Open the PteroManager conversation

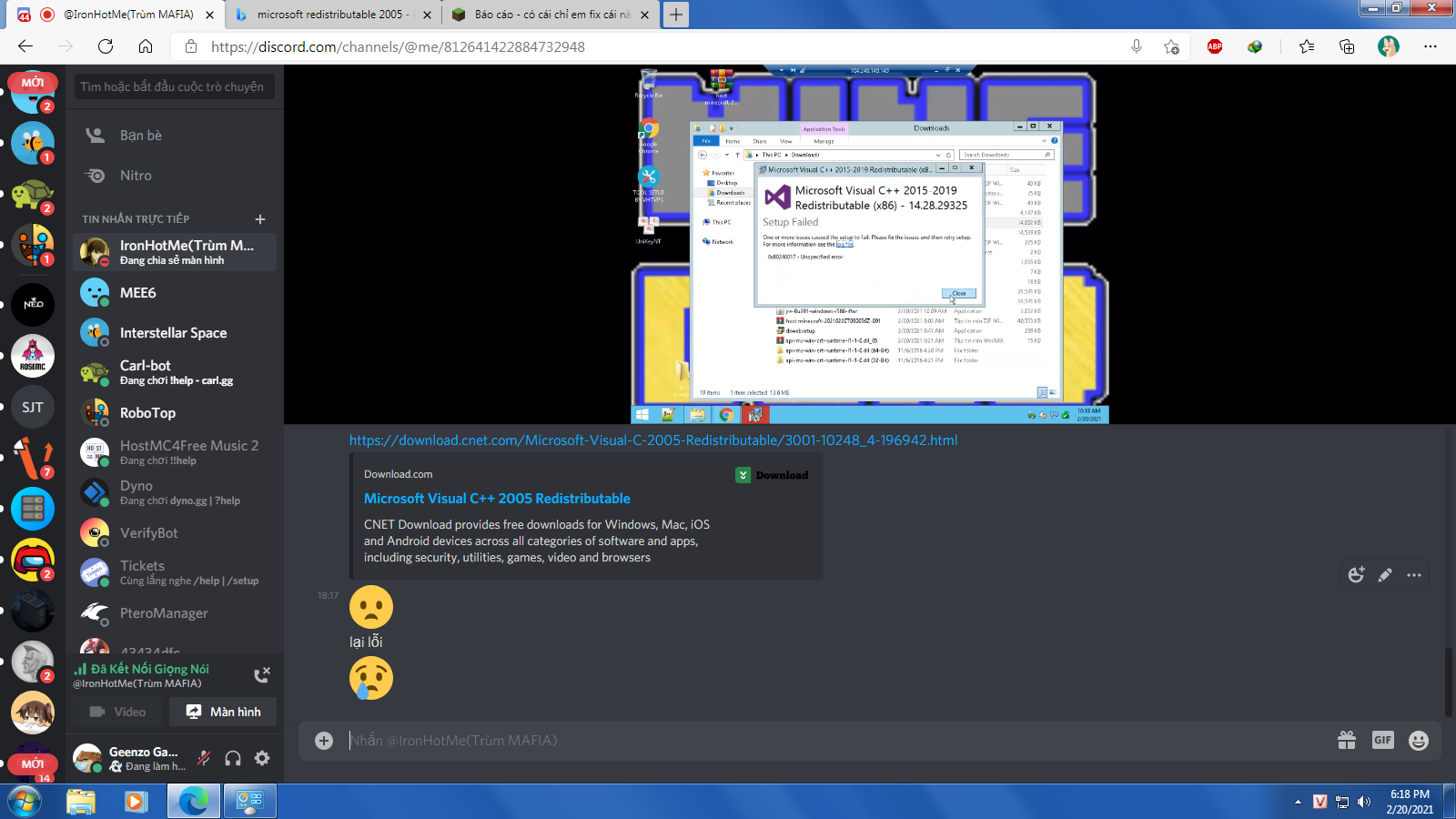174,612
